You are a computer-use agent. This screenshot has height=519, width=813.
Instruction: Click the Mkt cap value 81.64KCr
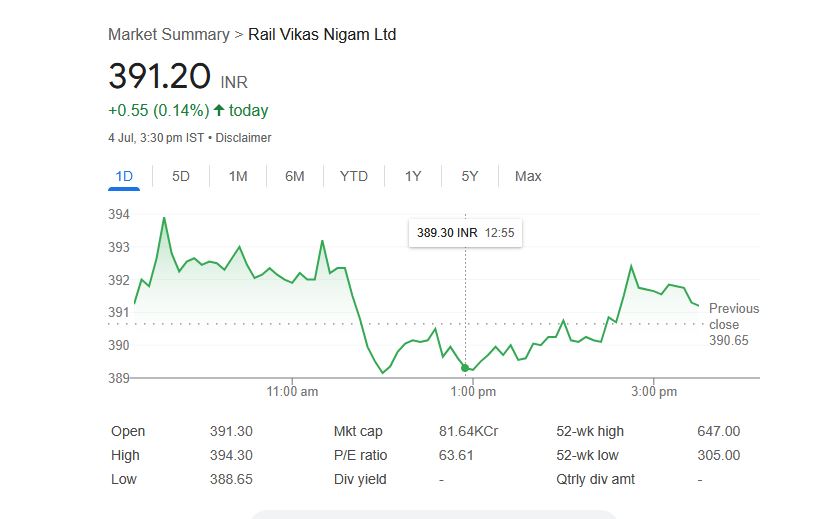coord(468,431)
